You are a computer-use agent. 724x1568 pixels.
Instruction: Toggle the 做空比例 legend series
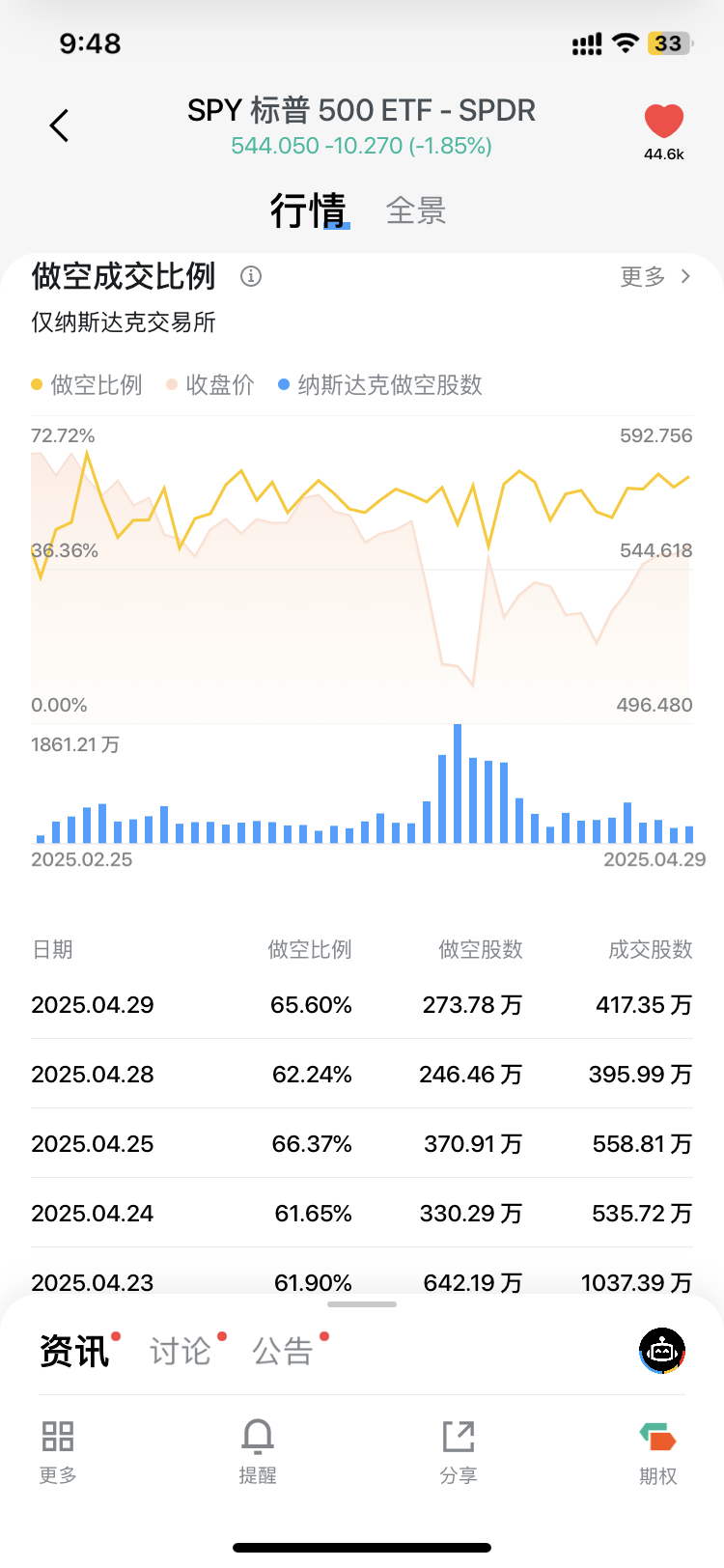click(87, 385)
